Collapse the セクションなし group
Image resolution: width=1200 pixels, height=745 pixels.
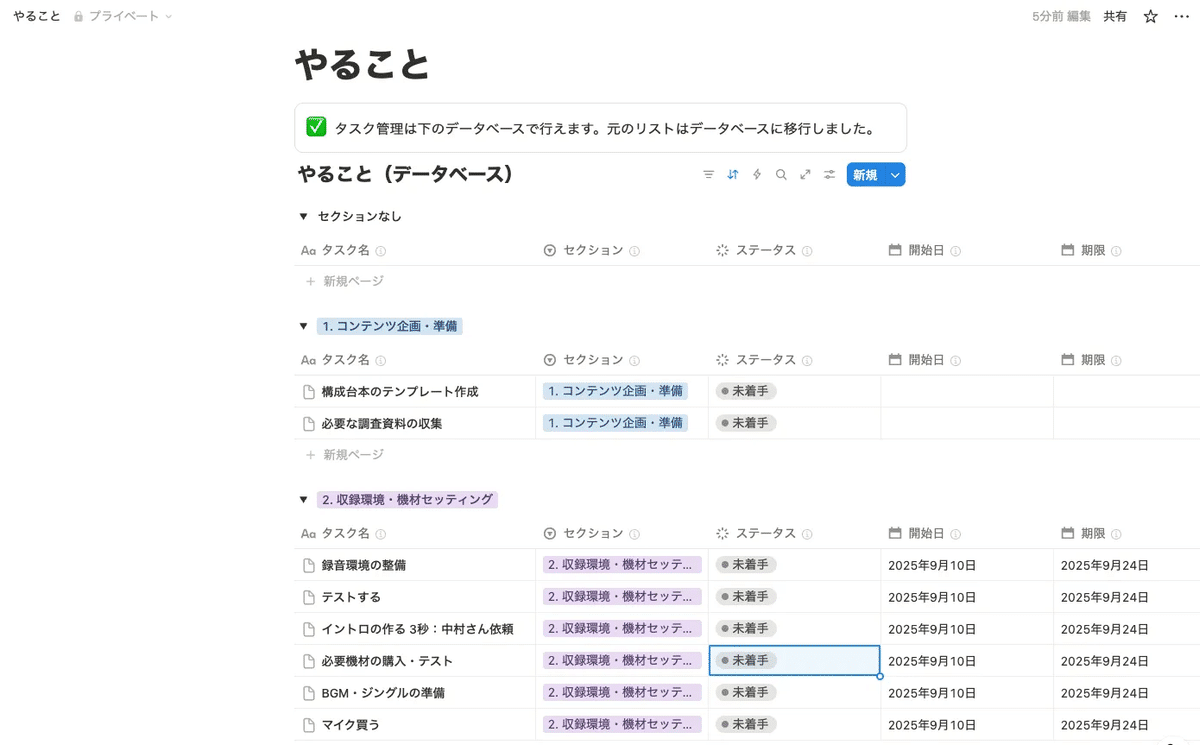coord(303,217)
